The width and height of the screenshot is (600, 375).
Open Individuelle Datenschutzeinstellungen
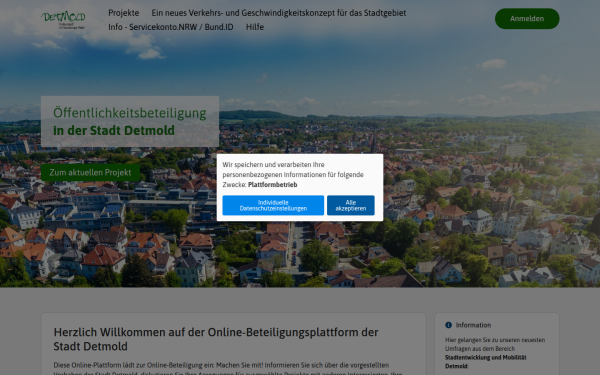click(x=273, y=205)
